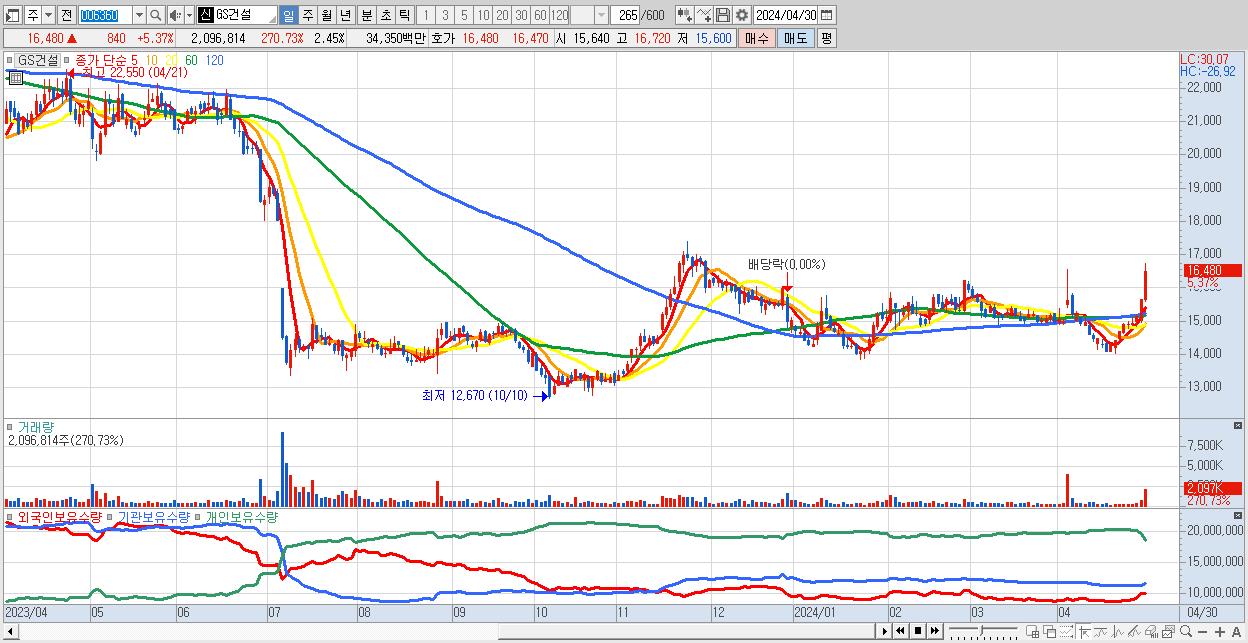Select the 월 monthly chart period
This screenshot has height=643, width=1248.
(326, 15)
